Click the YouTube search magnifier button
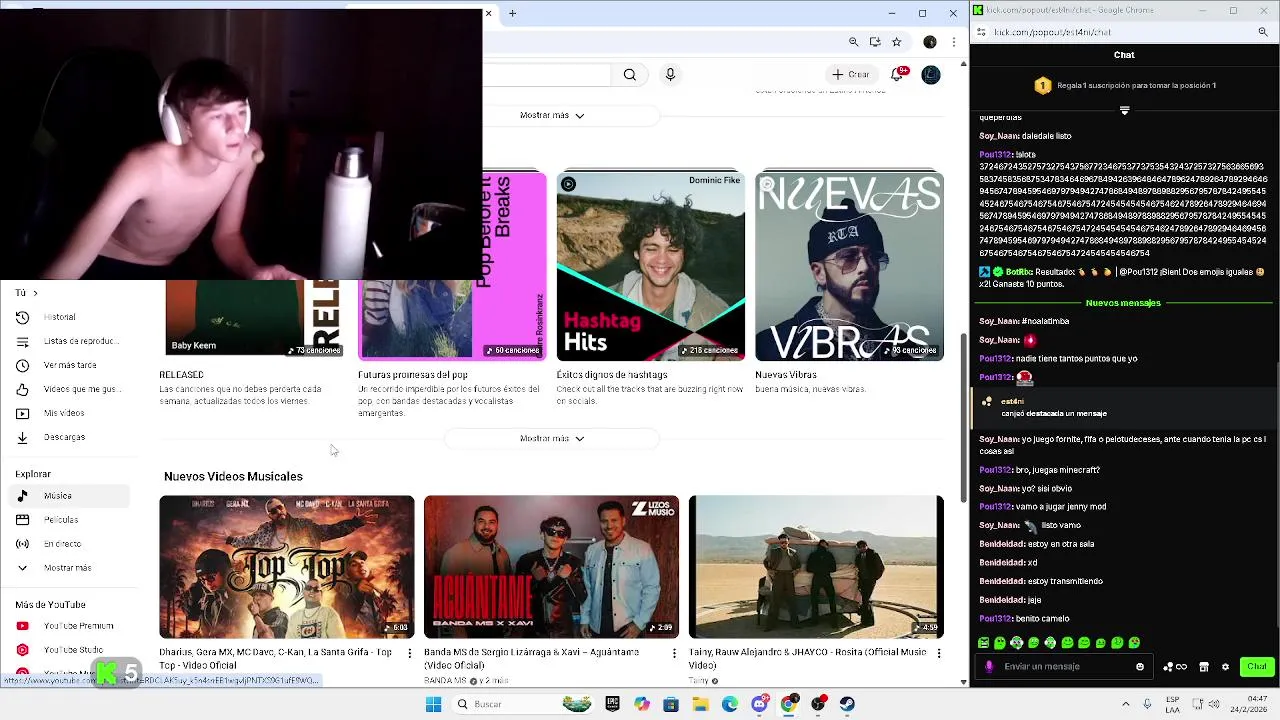The width and height of the screenshot is (1280, 720). point(630,74)
